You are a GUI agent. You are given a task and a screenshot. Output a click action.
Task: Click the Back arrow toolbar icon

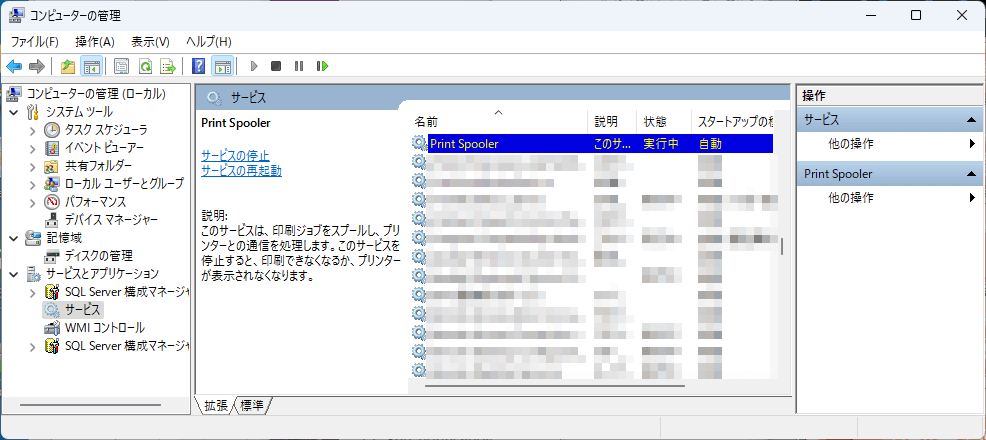click(14, 66)
